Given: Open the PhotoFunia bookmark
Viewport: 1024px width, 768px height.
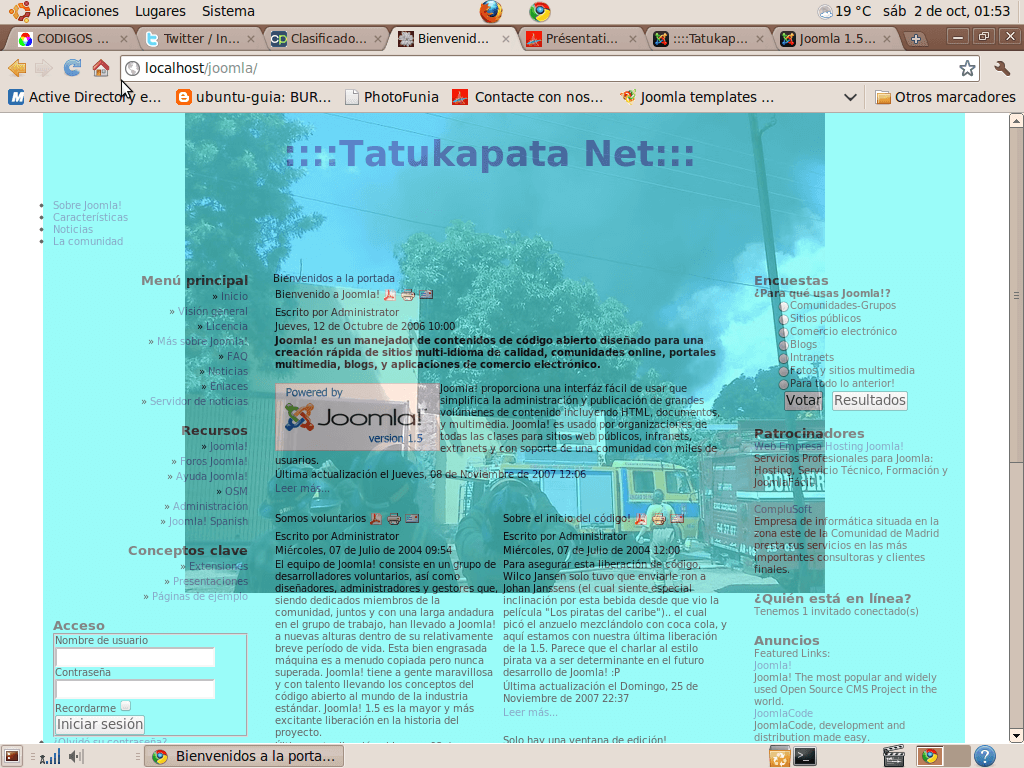Looking at the screenshot, I should (x=392, y=97).
